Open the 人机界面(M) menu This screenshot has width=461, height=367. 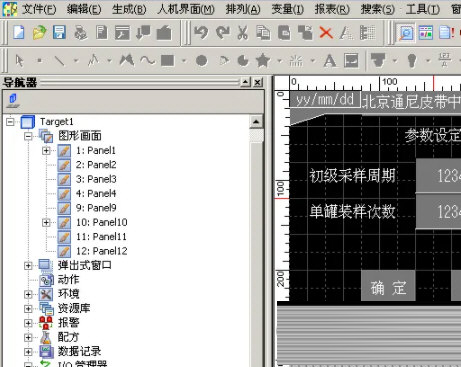pyautogui.click(x=186, y=9)
